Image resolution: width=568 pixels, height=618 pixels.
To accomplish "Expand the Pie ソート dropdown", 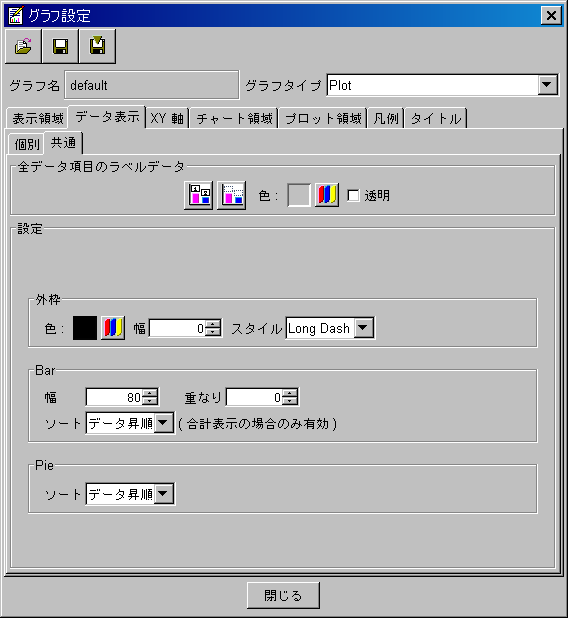I will click(x=163, y=494).
